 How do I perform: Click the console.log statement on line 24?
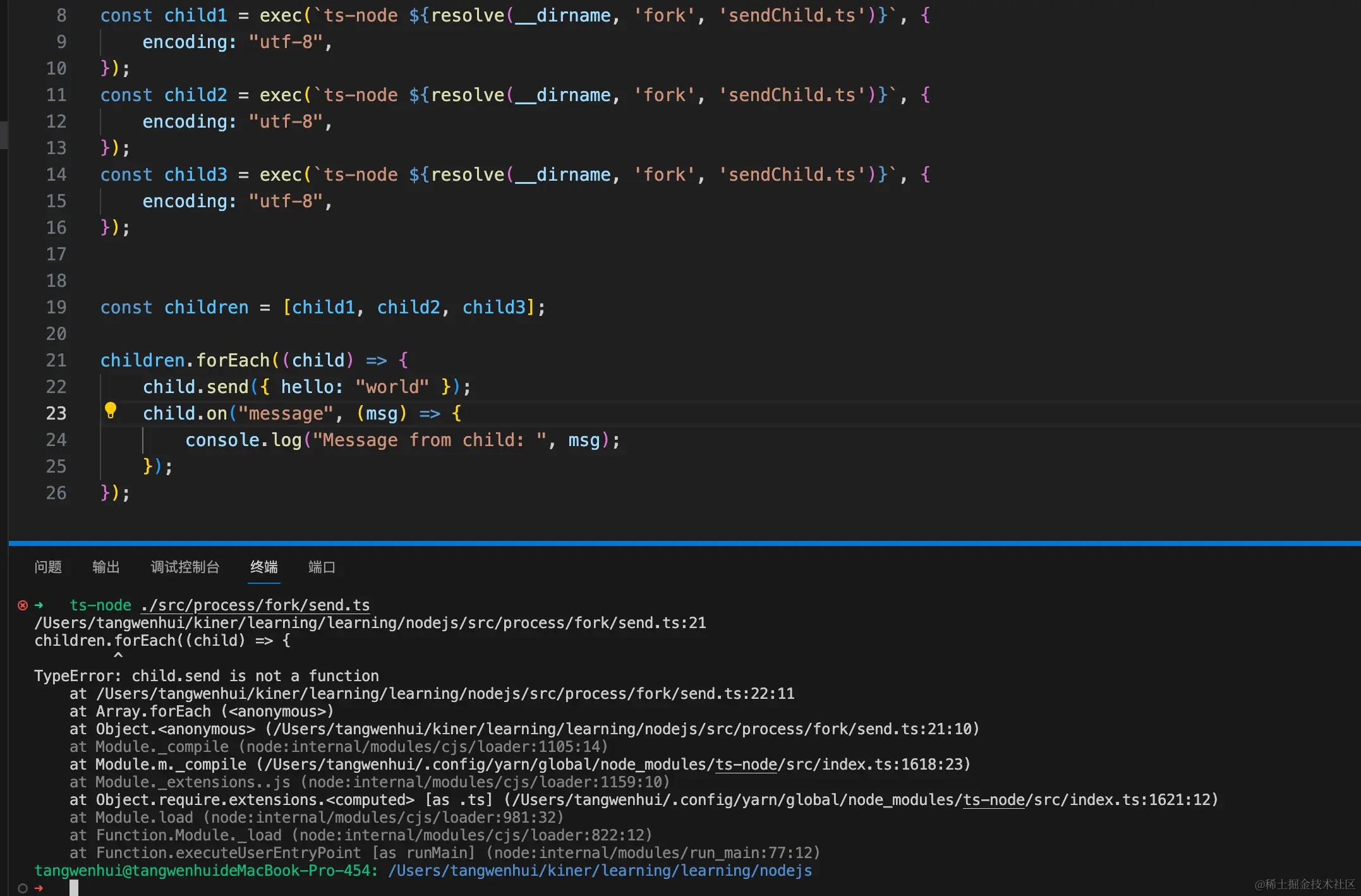pyautogui.click(x=243, y=440)
